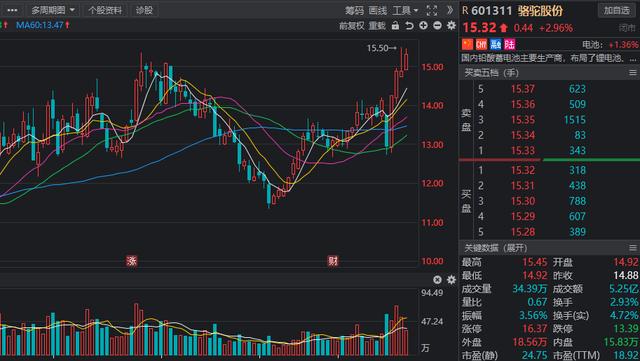Select the 画线 drawing tool
This screenshot has width=640, height=361.
click(378, 11)
